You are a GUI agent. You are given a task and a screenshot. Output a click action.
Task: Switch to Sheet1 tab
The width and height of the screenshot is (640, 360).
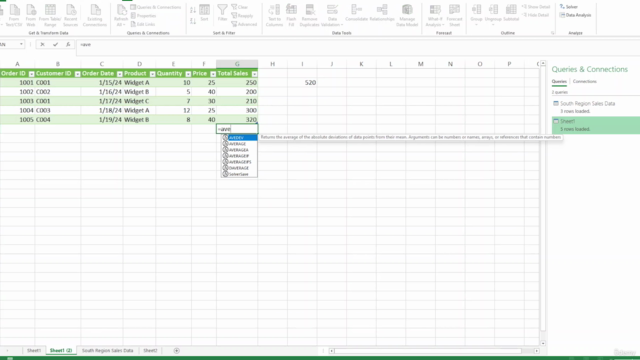(34, 351)
